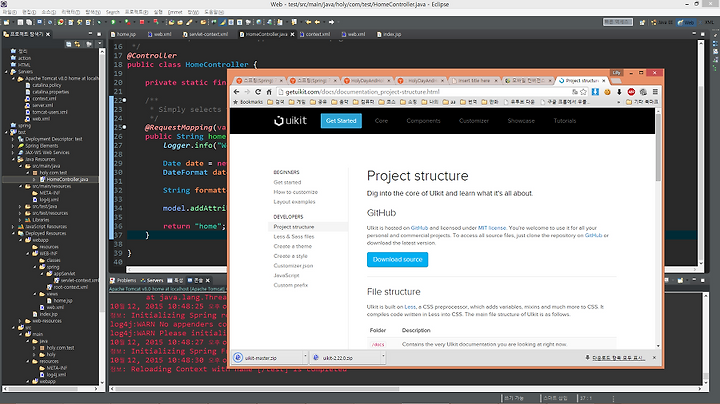The image size is (720, 404).
Task: Expand JAX-WS Web Services node
Action: (x=13, y=152)
